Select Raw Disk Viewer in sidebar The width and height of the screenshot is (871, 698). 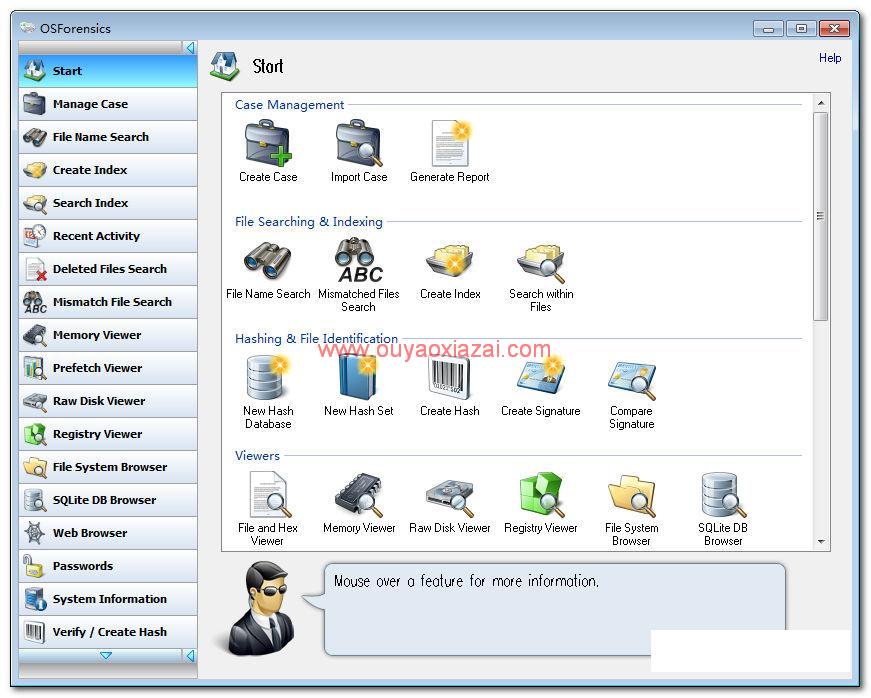point(108,401)
